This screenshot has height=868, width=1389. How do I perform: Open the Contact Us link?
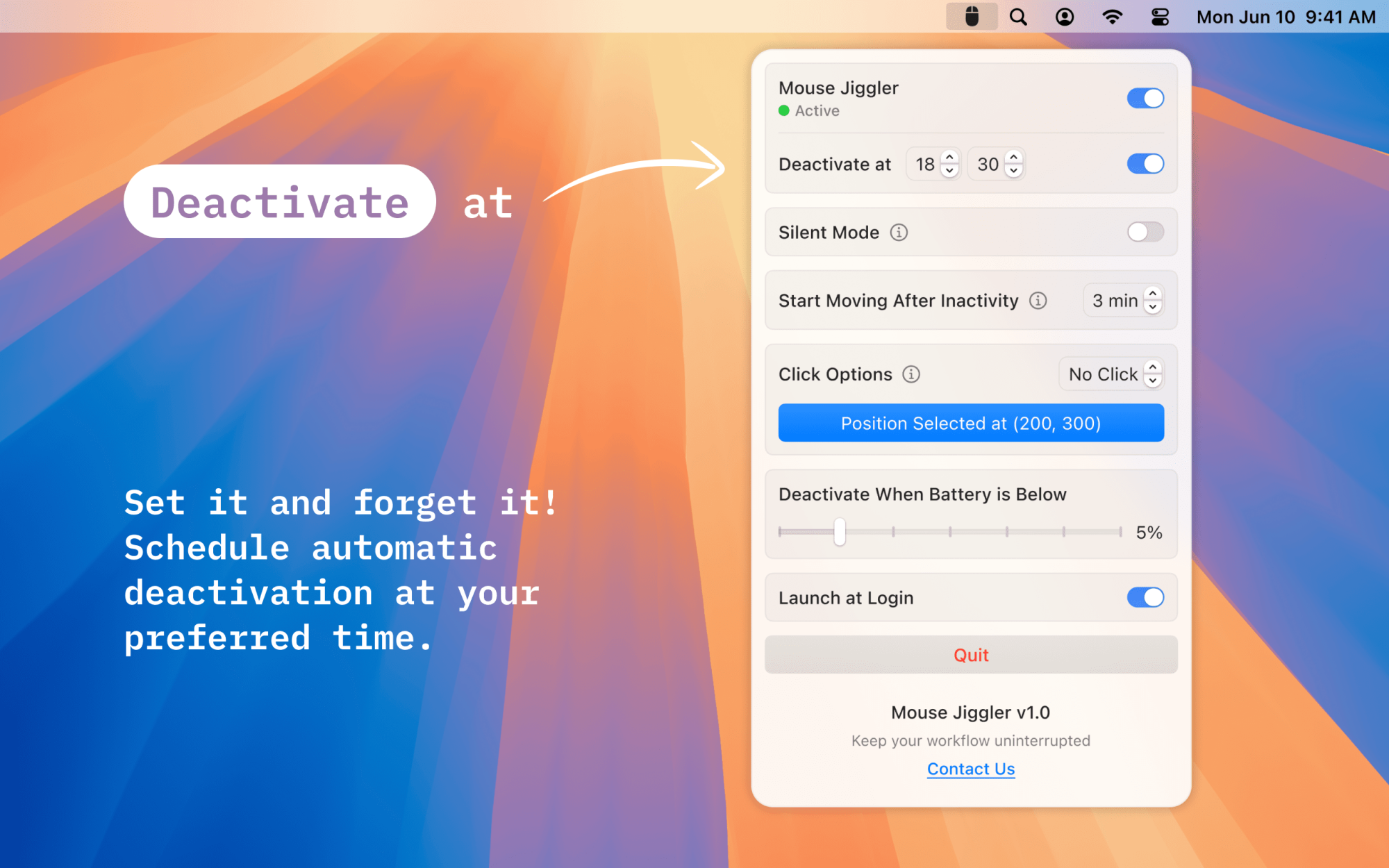pos(970,769)
